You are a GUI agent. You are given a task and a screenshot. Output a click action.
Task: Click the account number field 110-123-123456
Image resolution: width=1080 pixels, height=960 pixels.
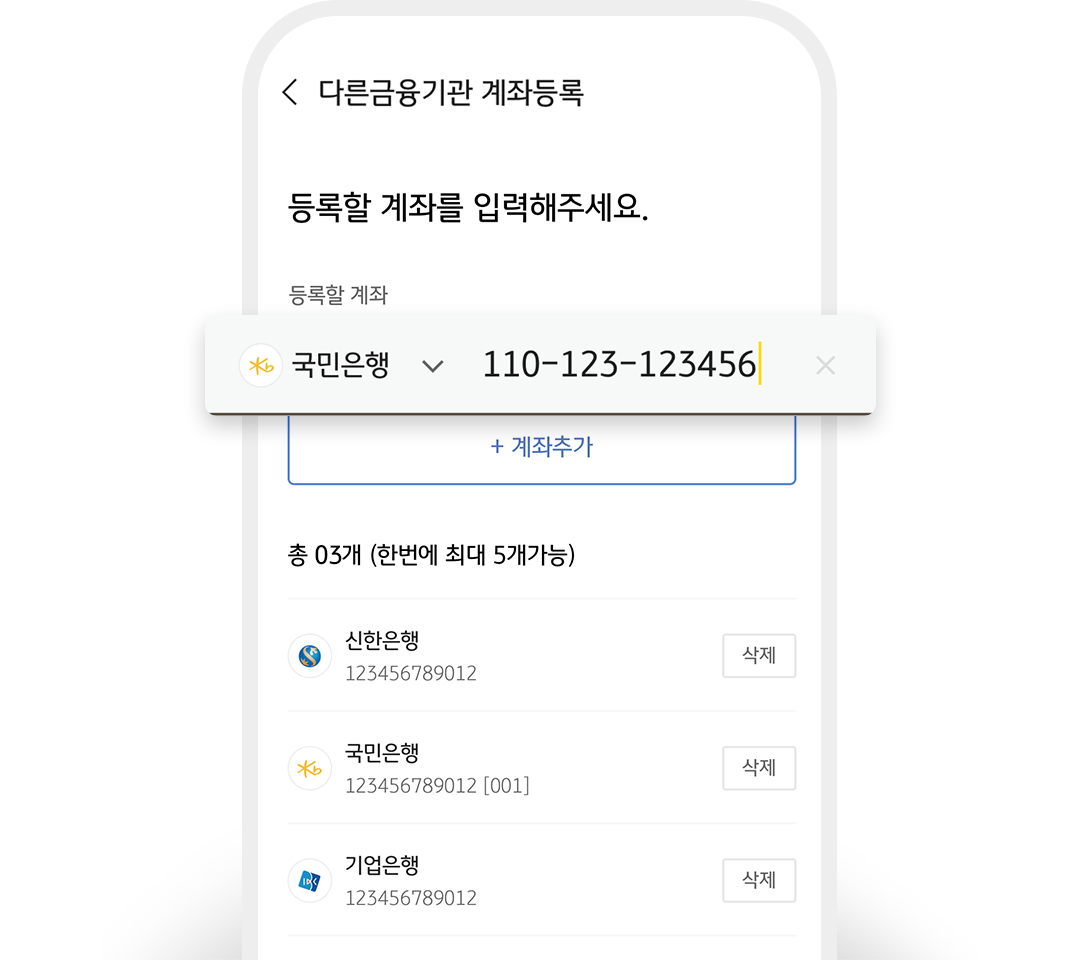tap(619, 364)
